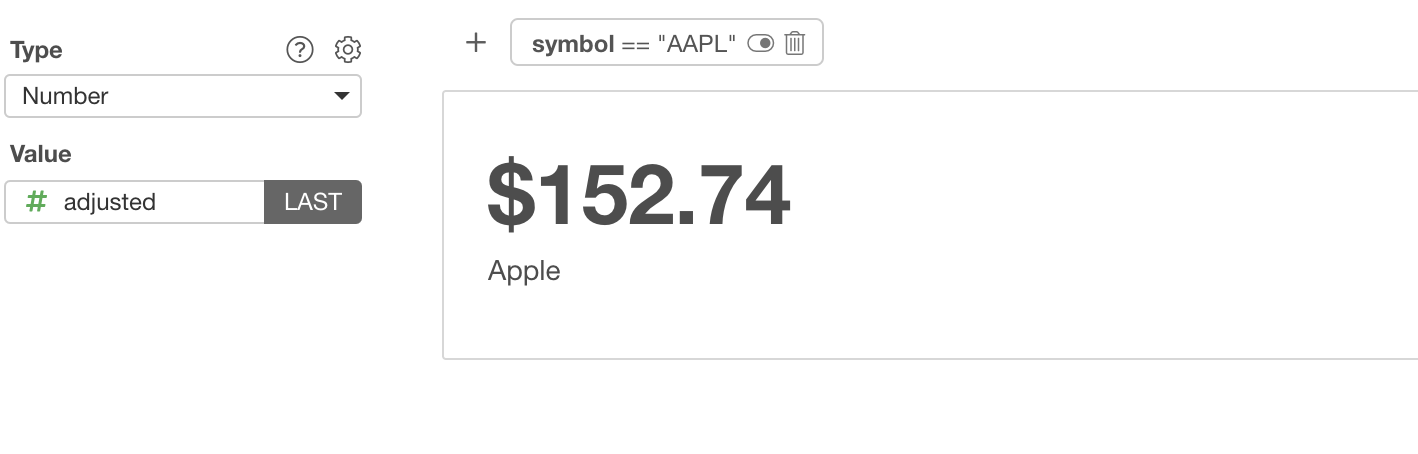Image resolution: width=1418 pixels, height=454 pixels.
Task: Change the LAST aggregation function
Action: 313,202
